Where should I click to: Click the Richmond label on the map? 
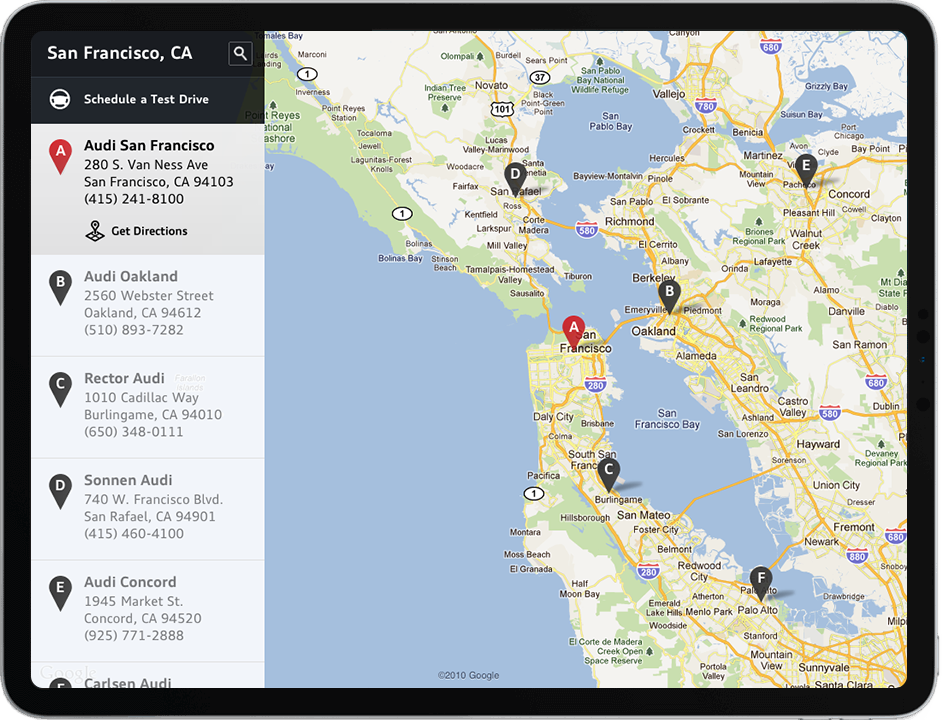click(630, 221)
